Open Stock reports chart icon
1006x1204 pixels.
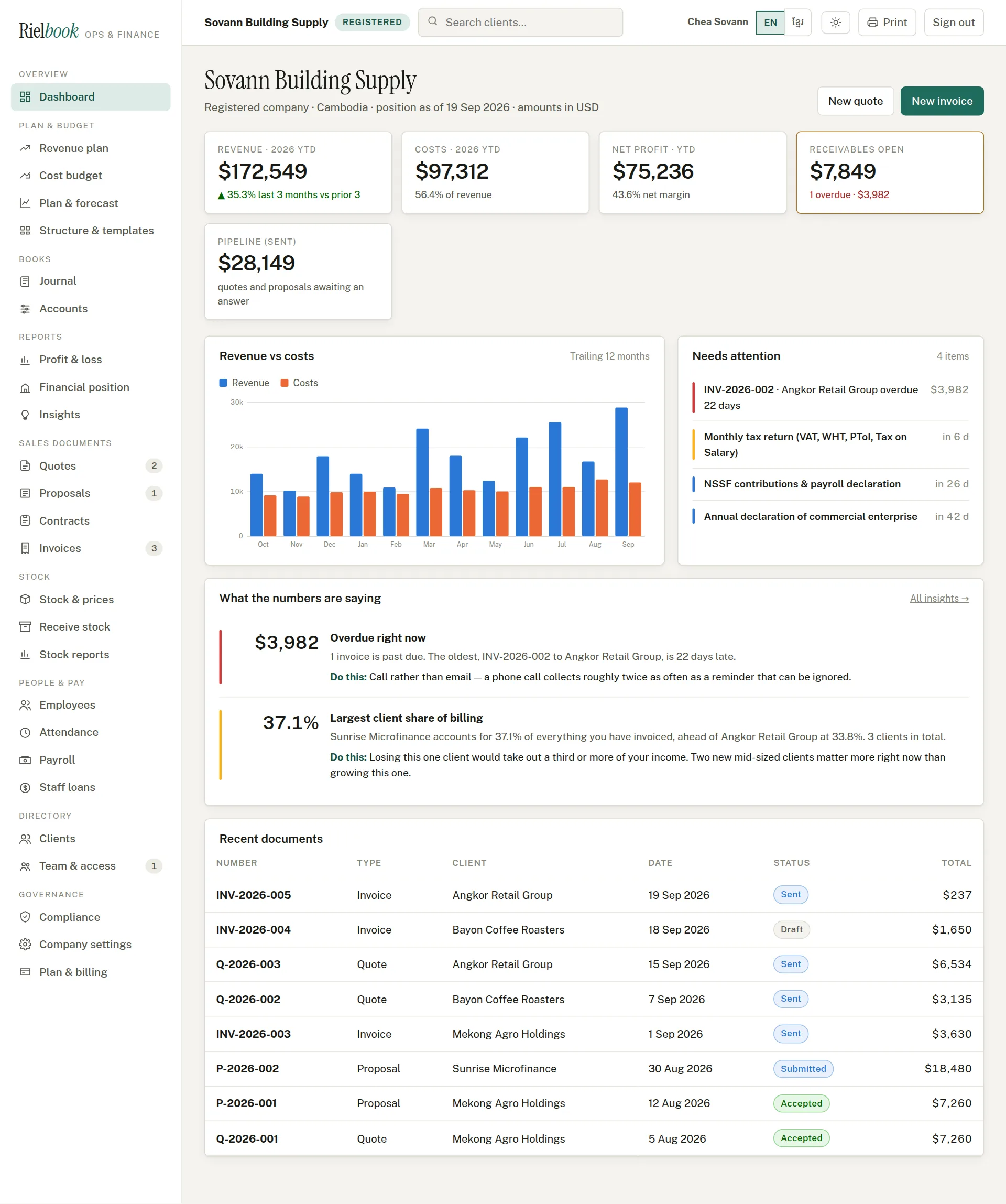pyautogui.click(x=25, y=654)
